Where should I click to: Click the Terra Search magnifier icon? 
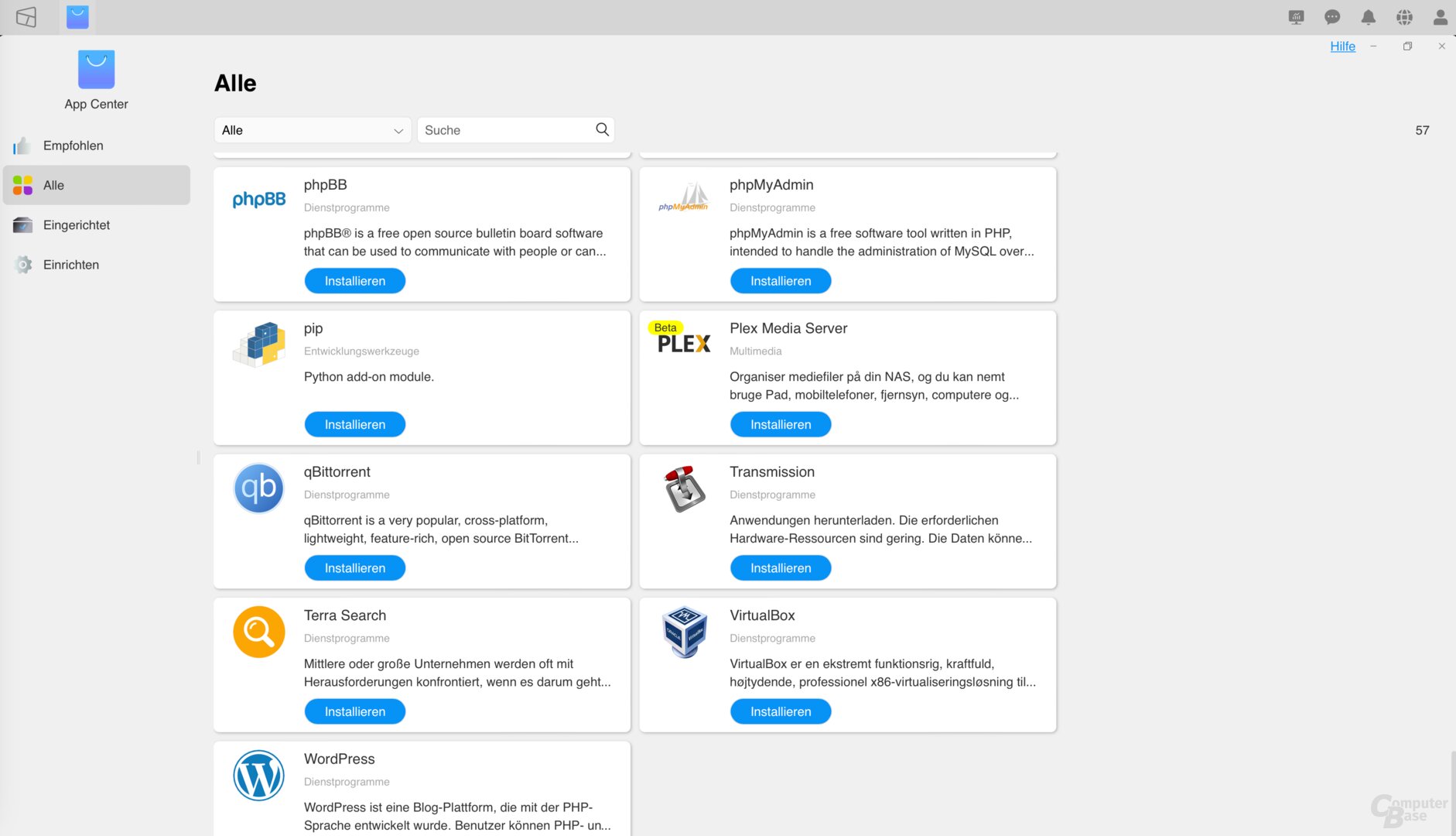(x=258, y=632)
